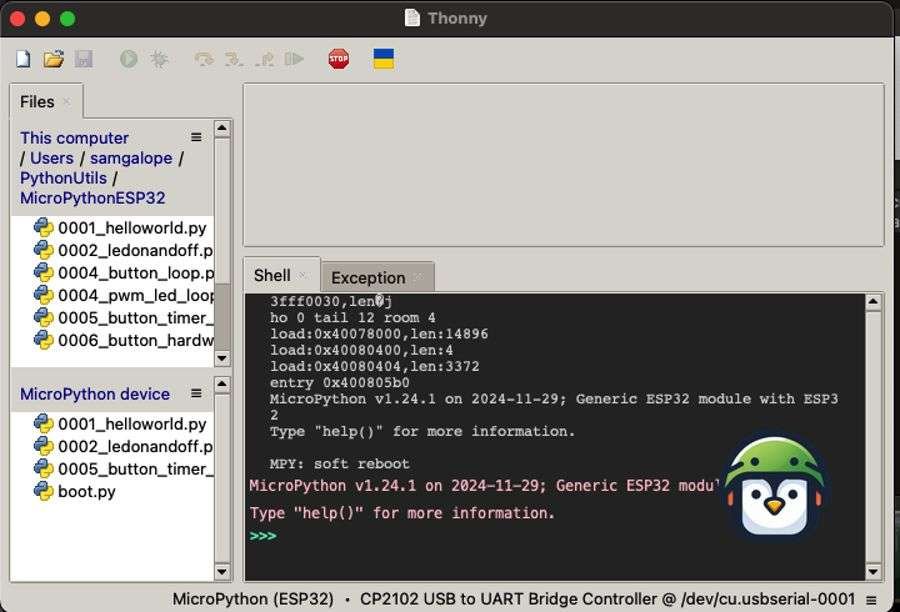Run current script with green play icon
Image resolution: width=900 pixels, height=612 pixels.
point(129,59)
